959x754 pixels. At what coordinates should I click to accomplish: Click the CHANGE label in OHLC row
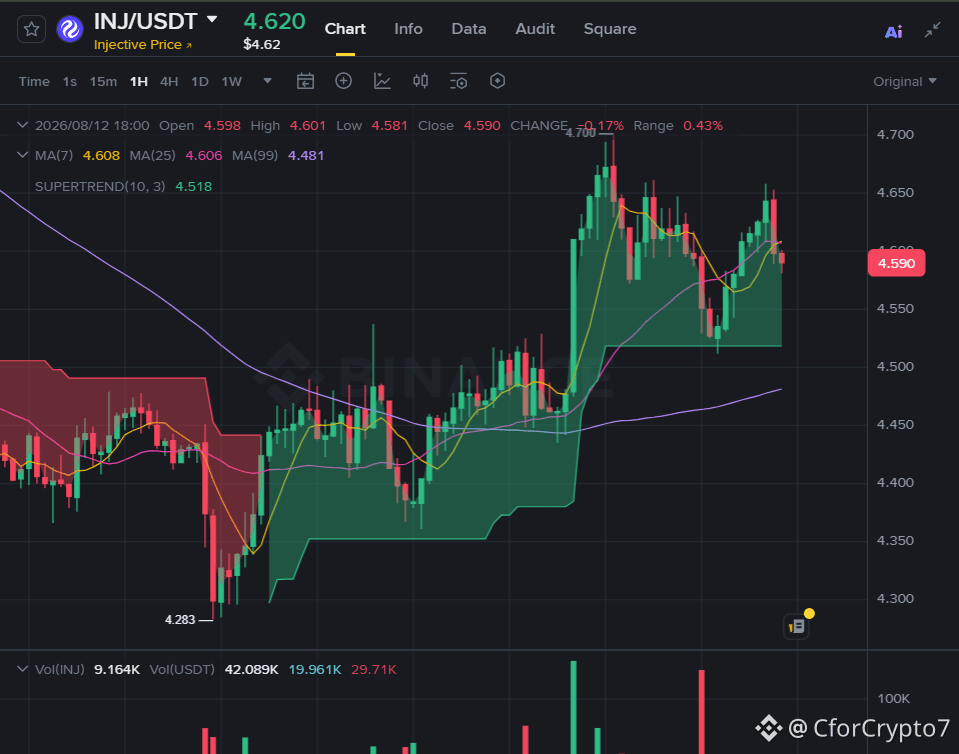pos(539,125)
